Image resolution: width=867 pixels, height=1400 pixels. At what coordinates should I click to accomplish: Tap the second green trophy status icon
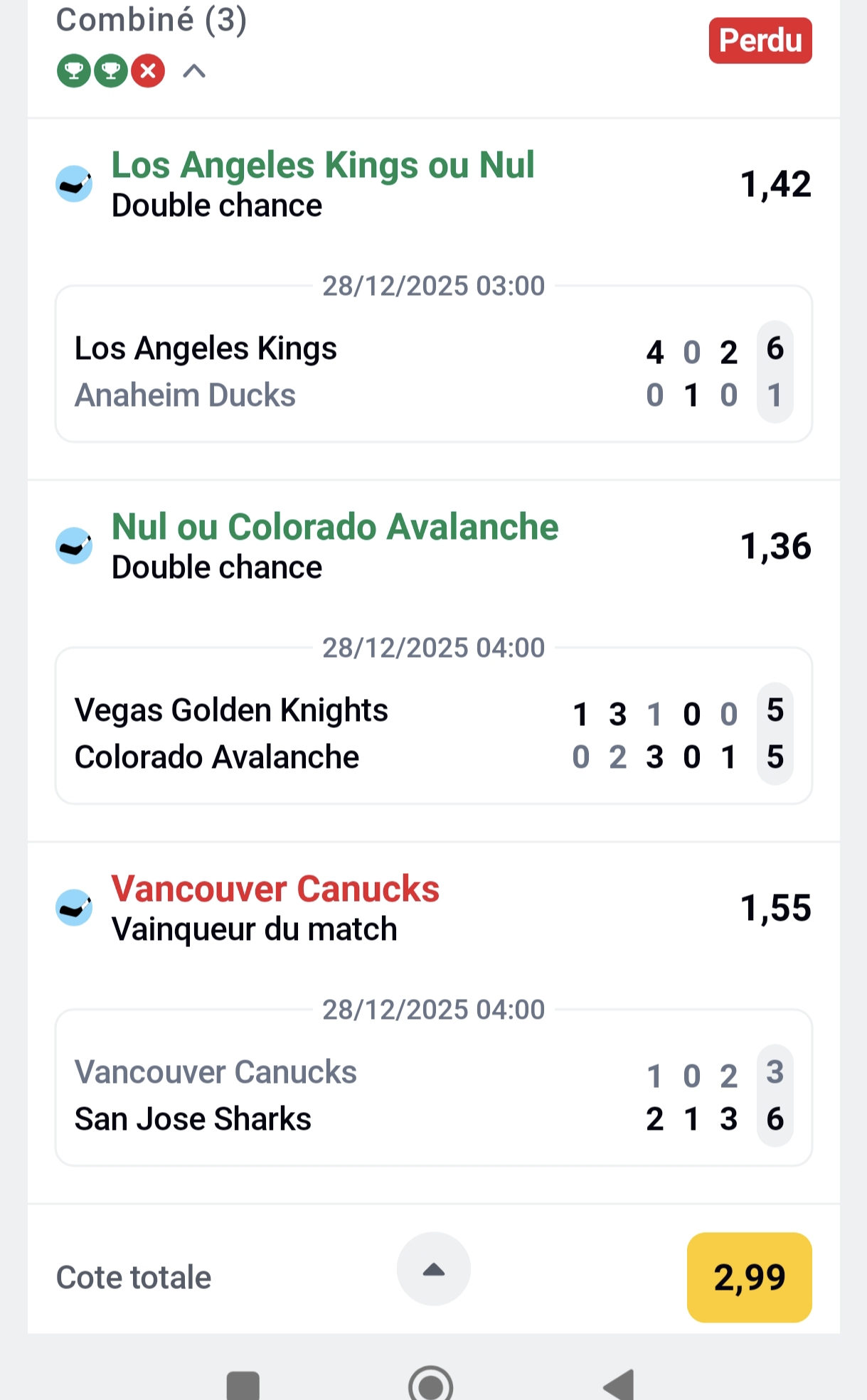point(111,71)
